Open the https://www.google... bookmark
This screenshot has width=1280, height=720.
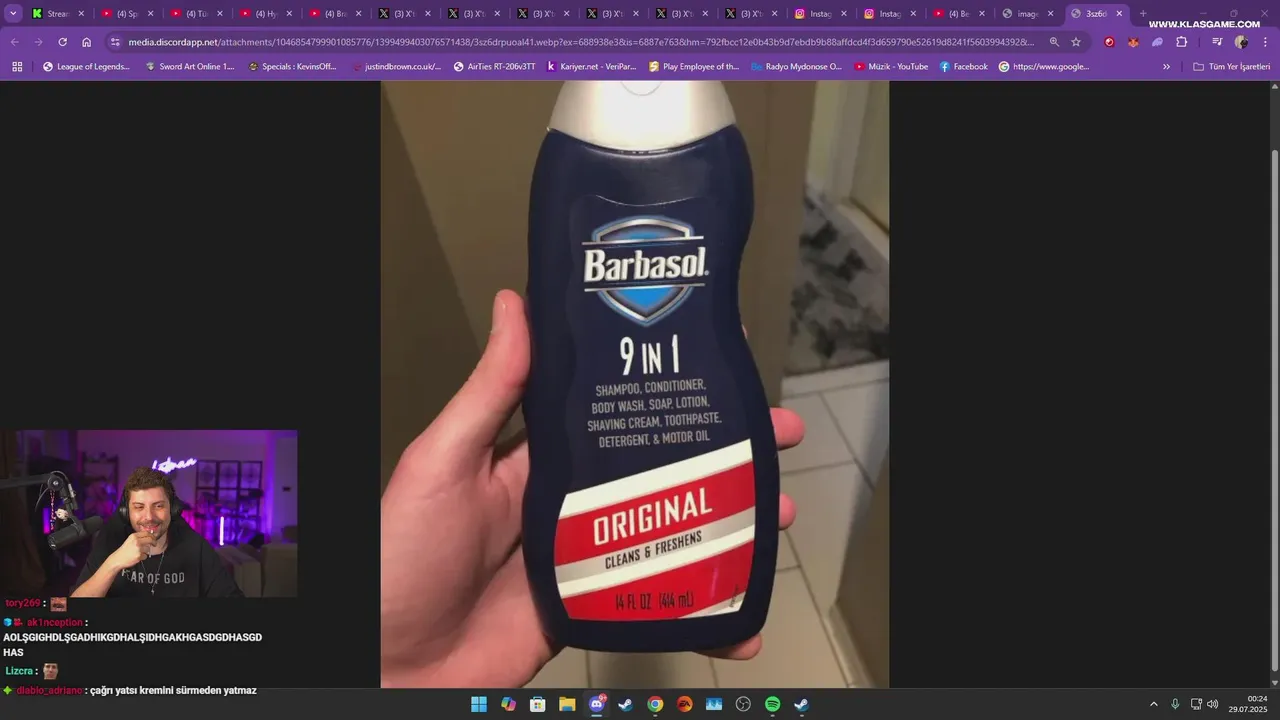click(x=1044, y=67)
